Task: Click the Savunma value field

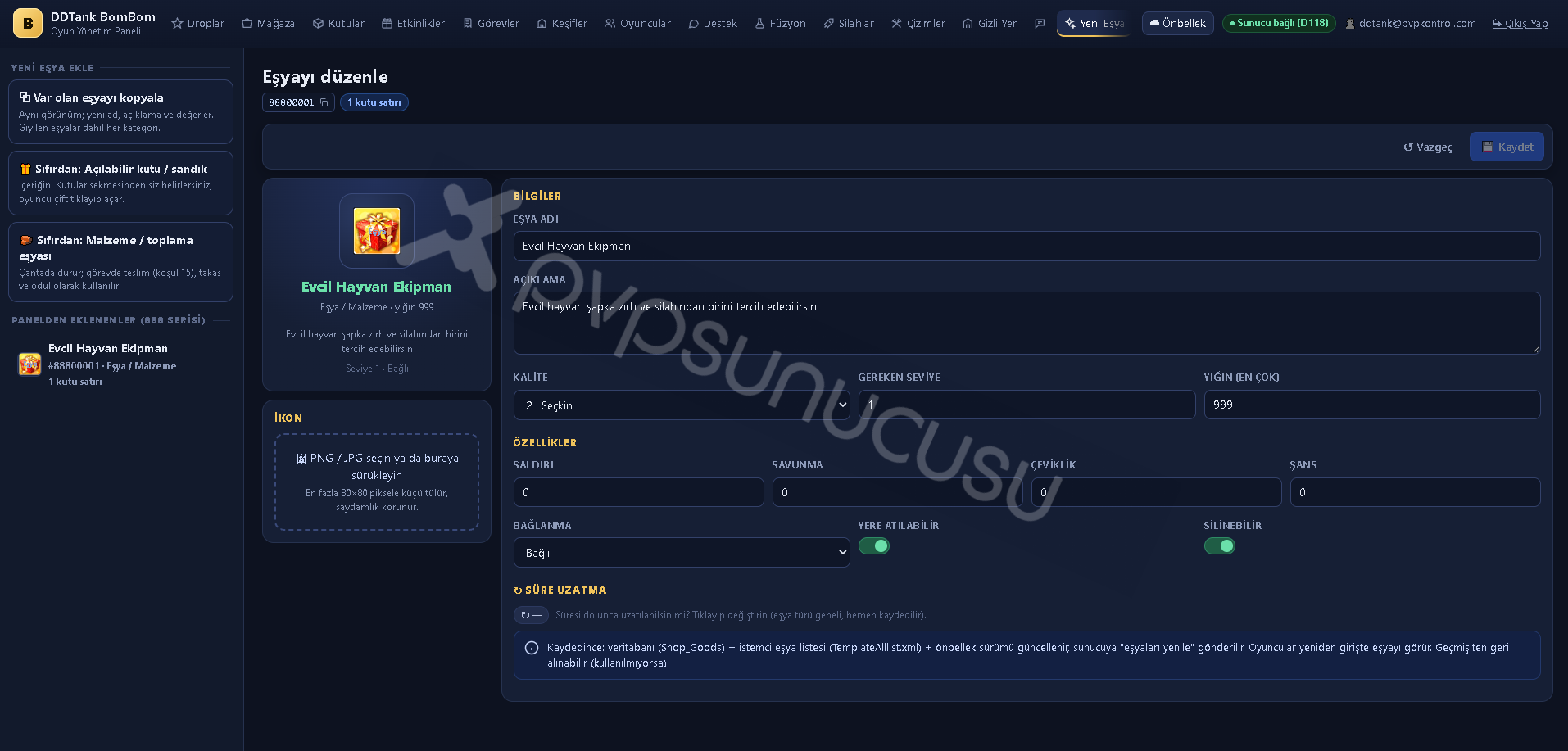Action: (x=897, y=492)
